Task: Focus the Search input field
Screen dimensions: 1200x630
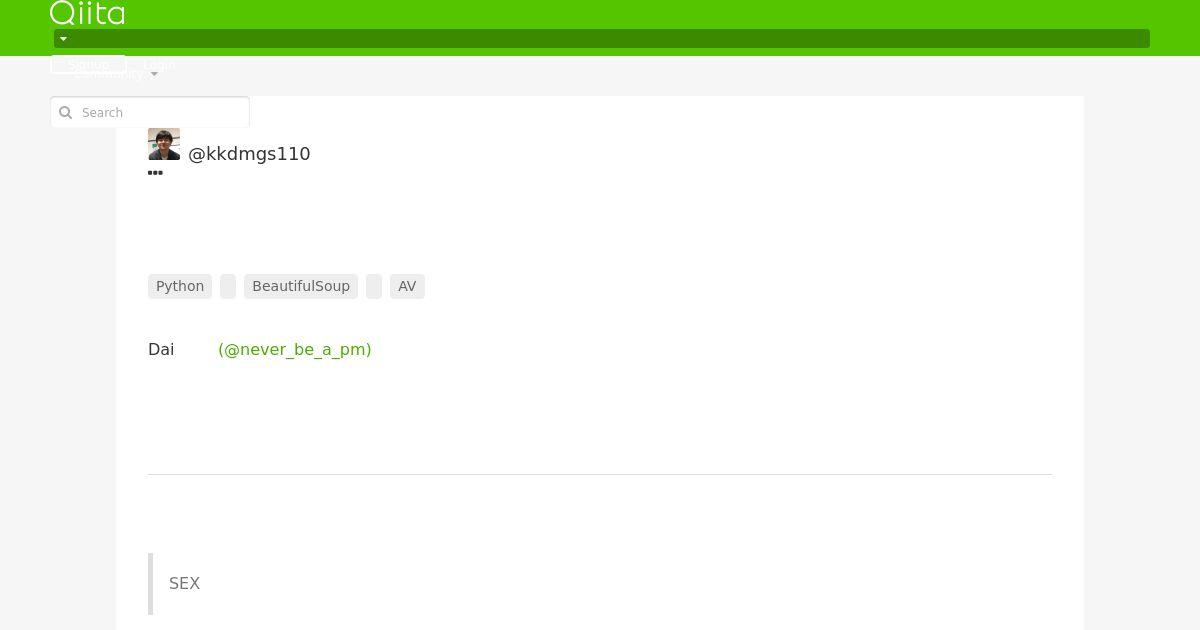Action: tap(150, 112)
